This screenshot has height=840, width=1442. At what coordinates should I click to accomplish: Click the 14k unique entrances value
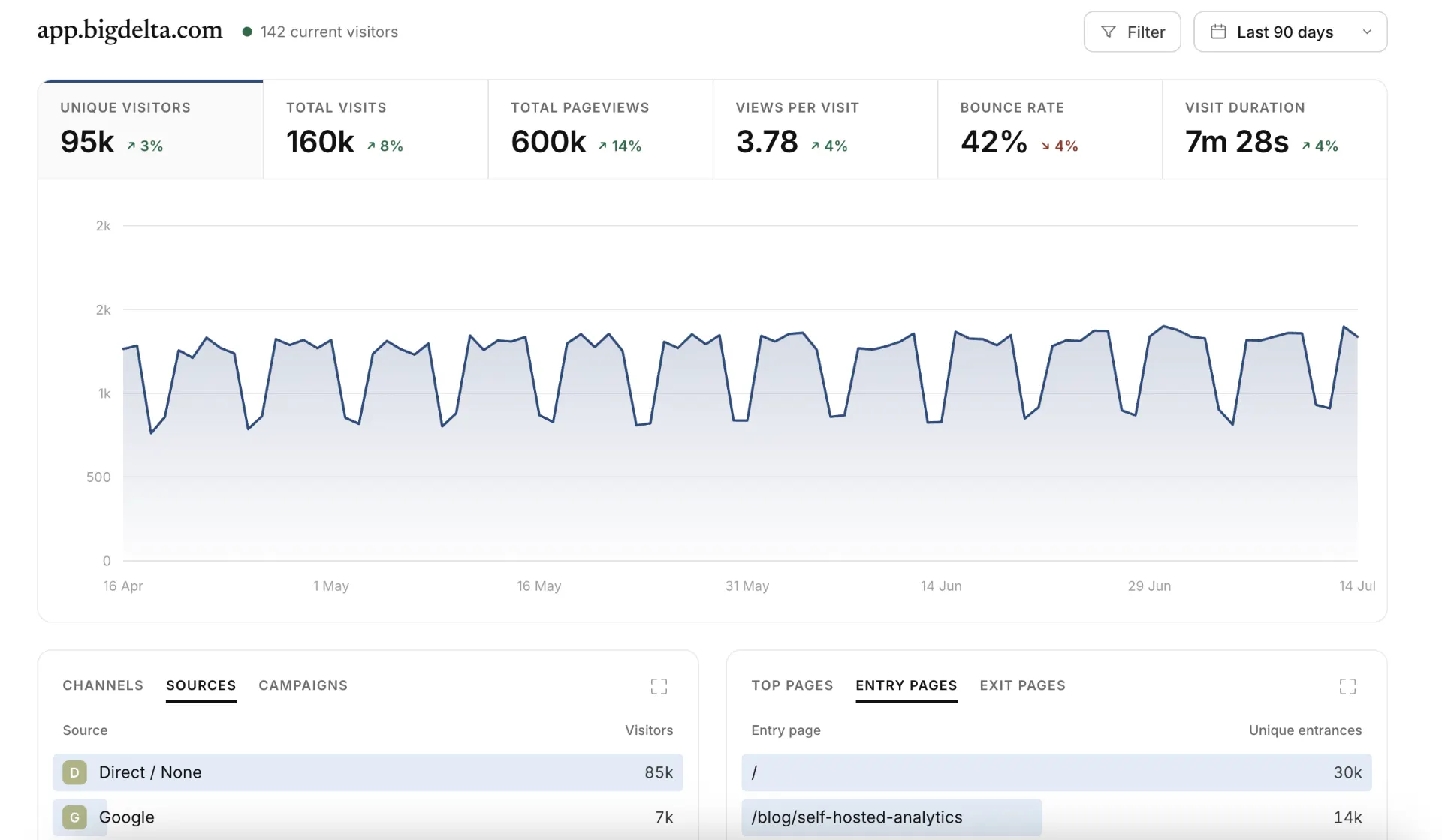tap(1347, 817)
